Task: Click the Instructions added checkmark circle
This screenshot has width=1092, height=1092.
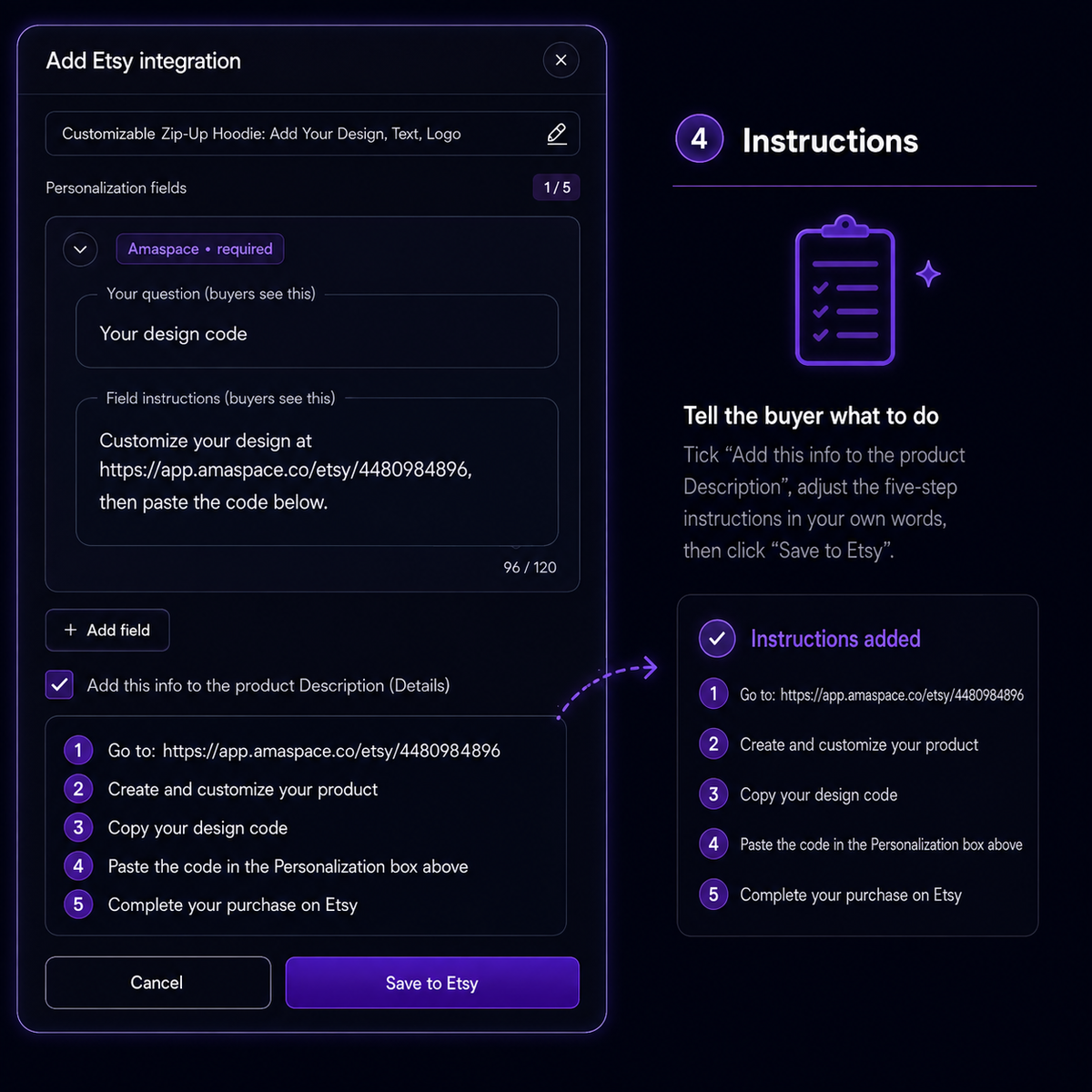Action: click(717, 639)
